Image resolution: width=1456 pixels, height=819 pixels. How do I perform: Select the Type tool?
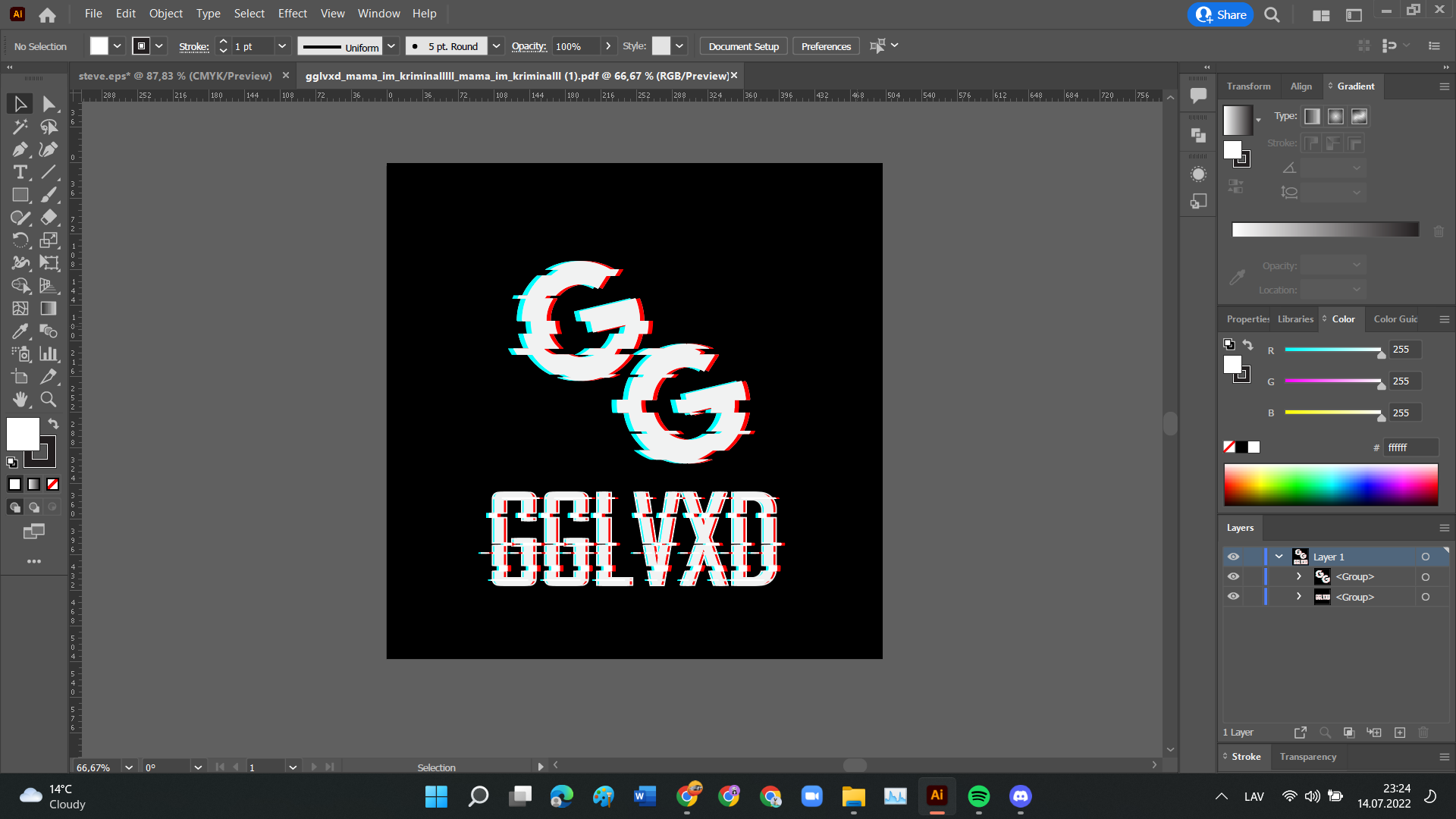pos(20,172)
